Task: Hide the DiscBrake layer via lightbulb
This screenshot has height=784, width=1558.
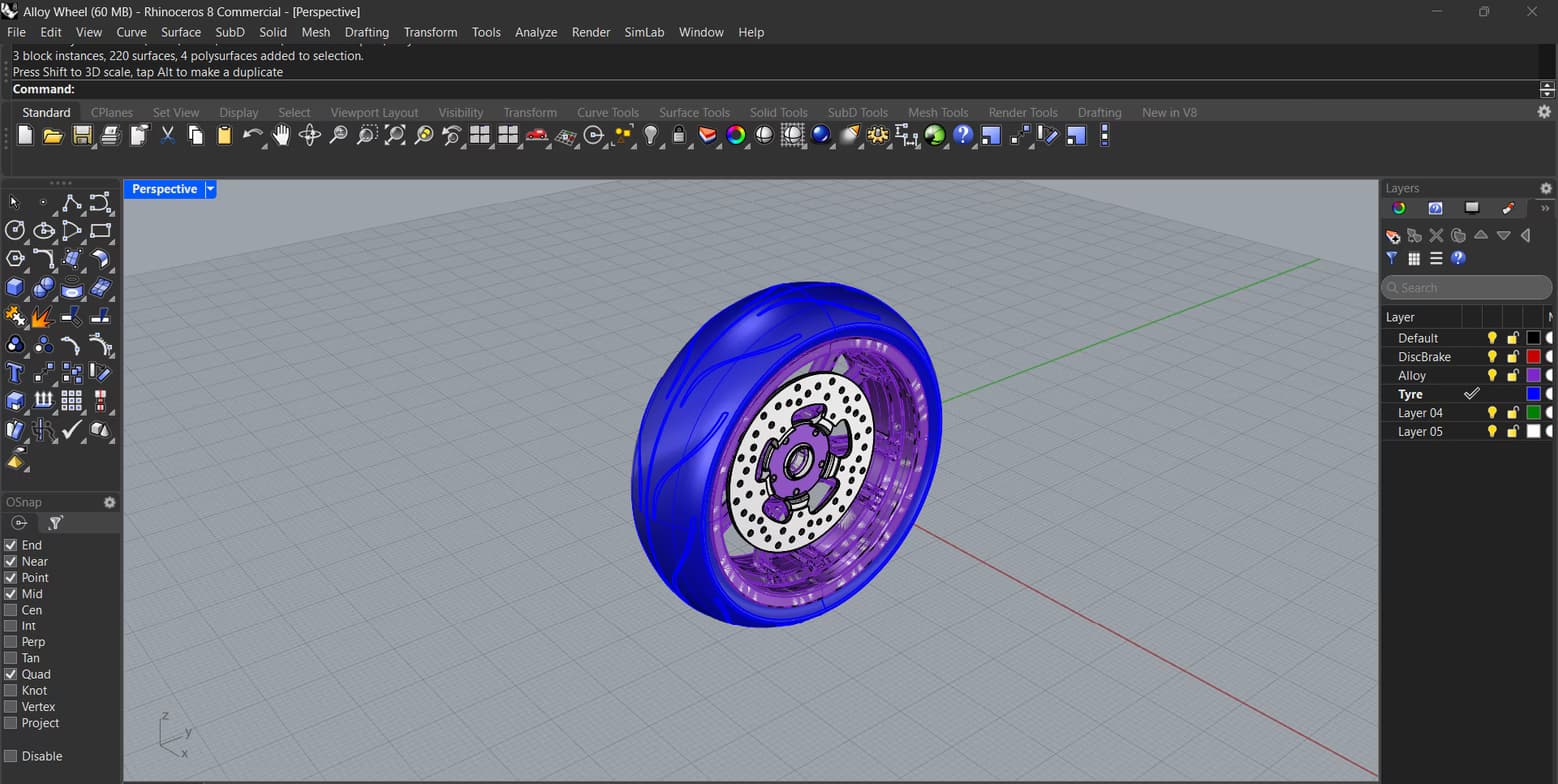Action: point(1492,357)
